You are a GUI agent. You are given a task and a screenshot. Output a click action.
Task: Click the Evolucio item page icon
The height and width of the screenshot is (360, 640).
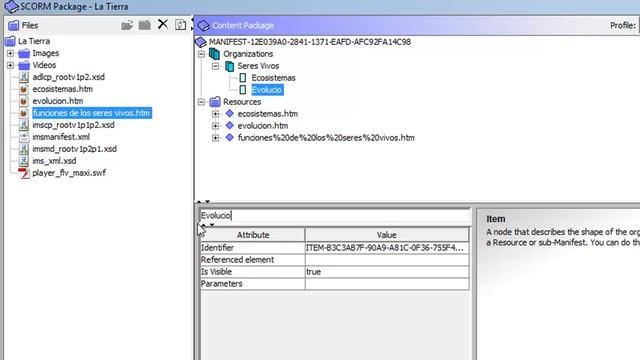click(243, 89)
